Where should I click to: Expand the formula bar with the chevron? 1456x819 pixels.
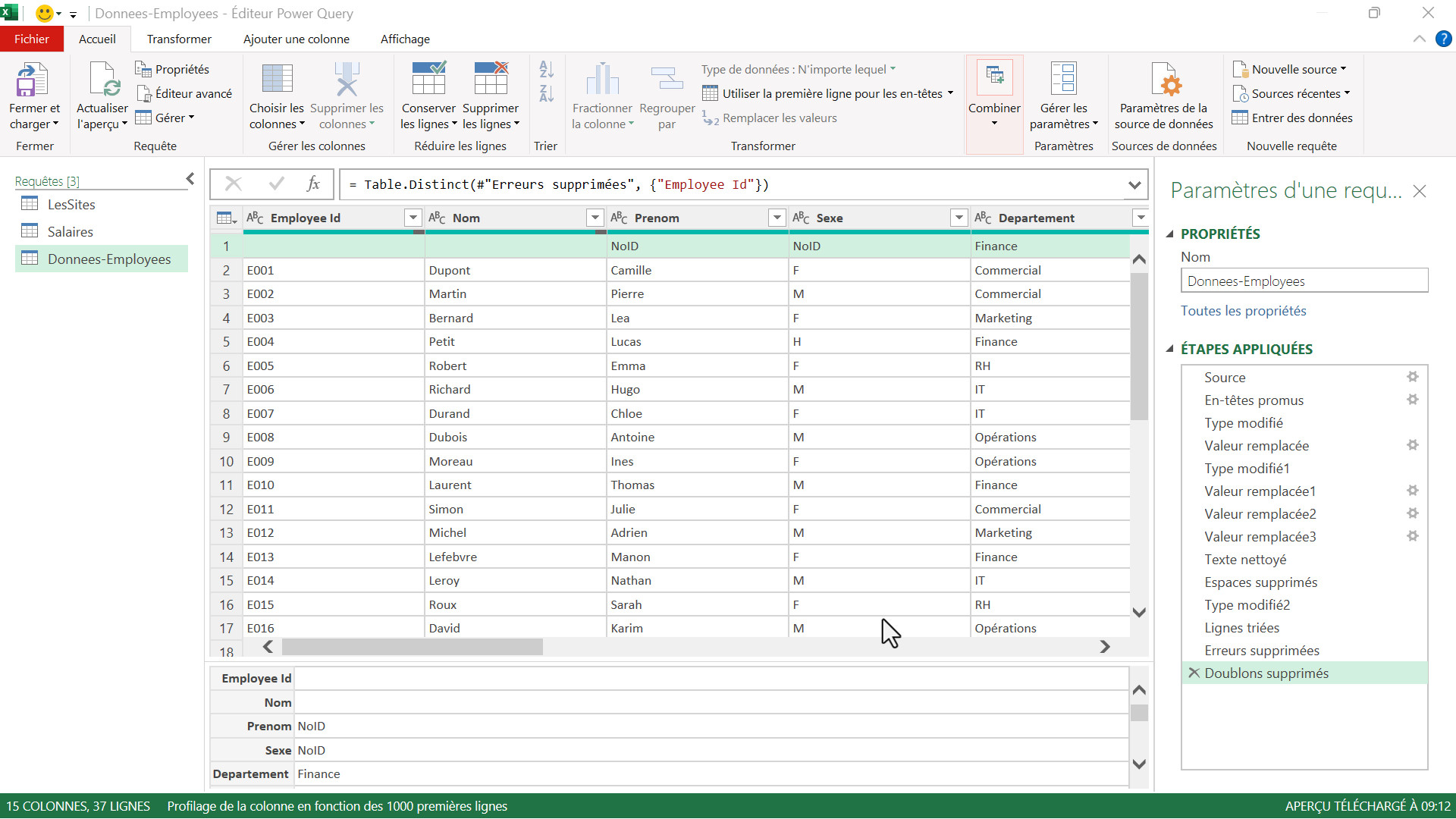(x=1134, y=185)
